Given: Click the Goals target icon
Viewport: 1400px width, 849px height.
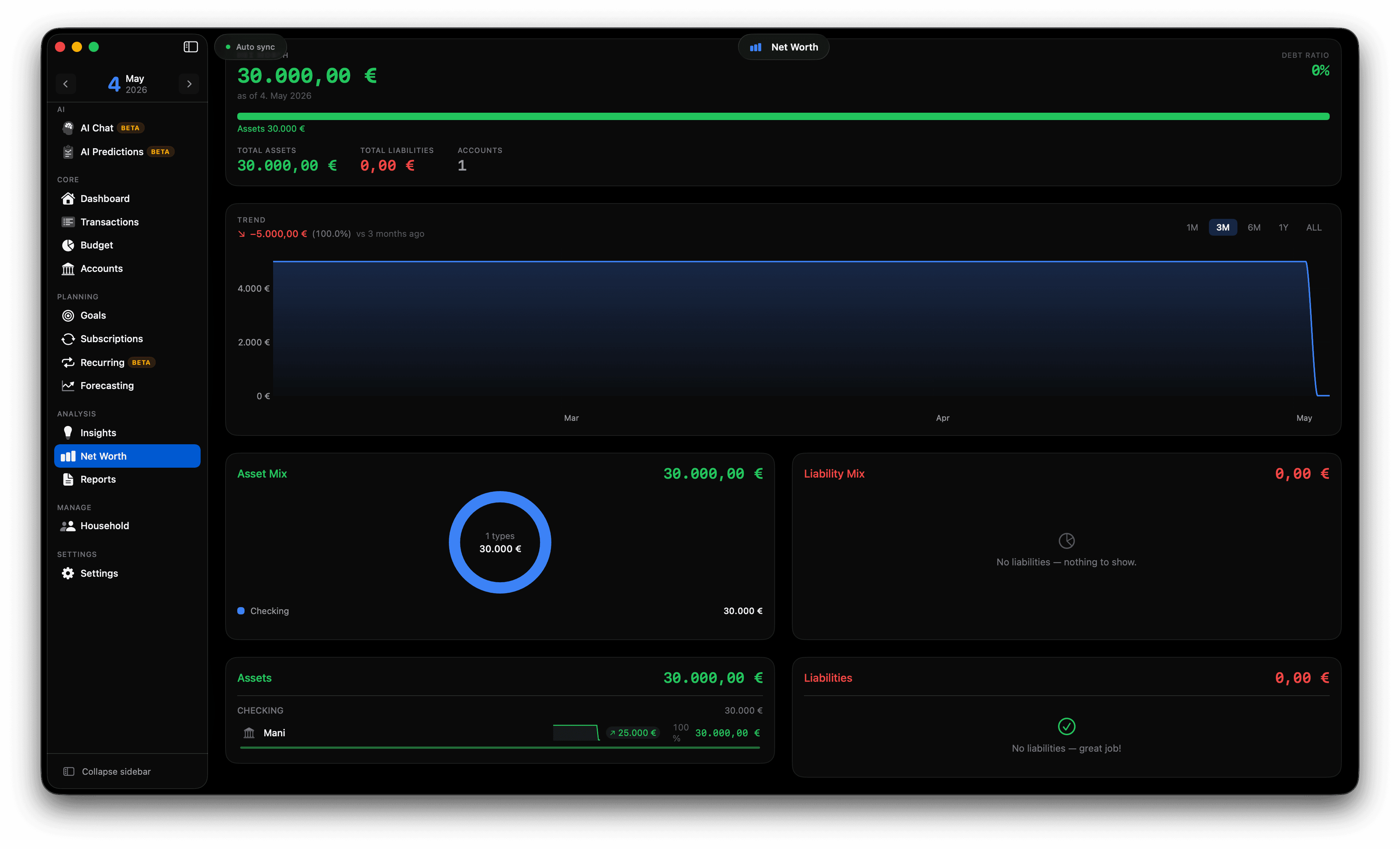Looking at the screenshot, I should tap(68, 315).
